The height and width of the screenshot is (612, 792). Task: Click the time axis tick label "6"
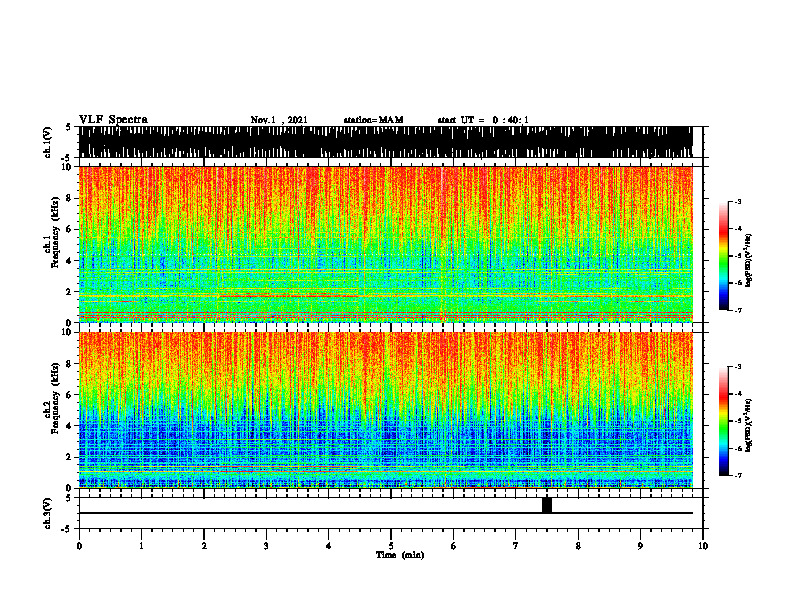[x=454, y=546]
